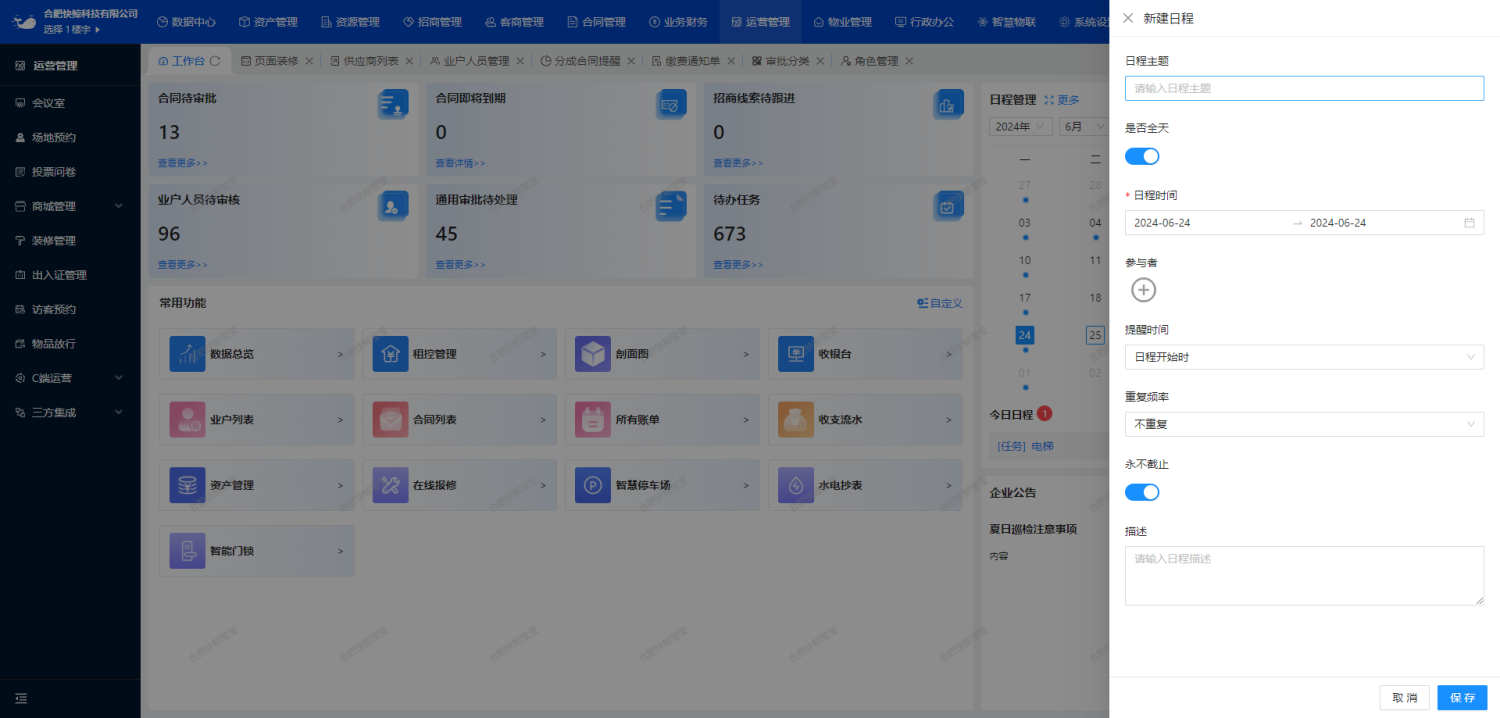Open the 资产管理 shortcut tile
The height and width of the screenshot is (718, 1500).
pos(257,485)
